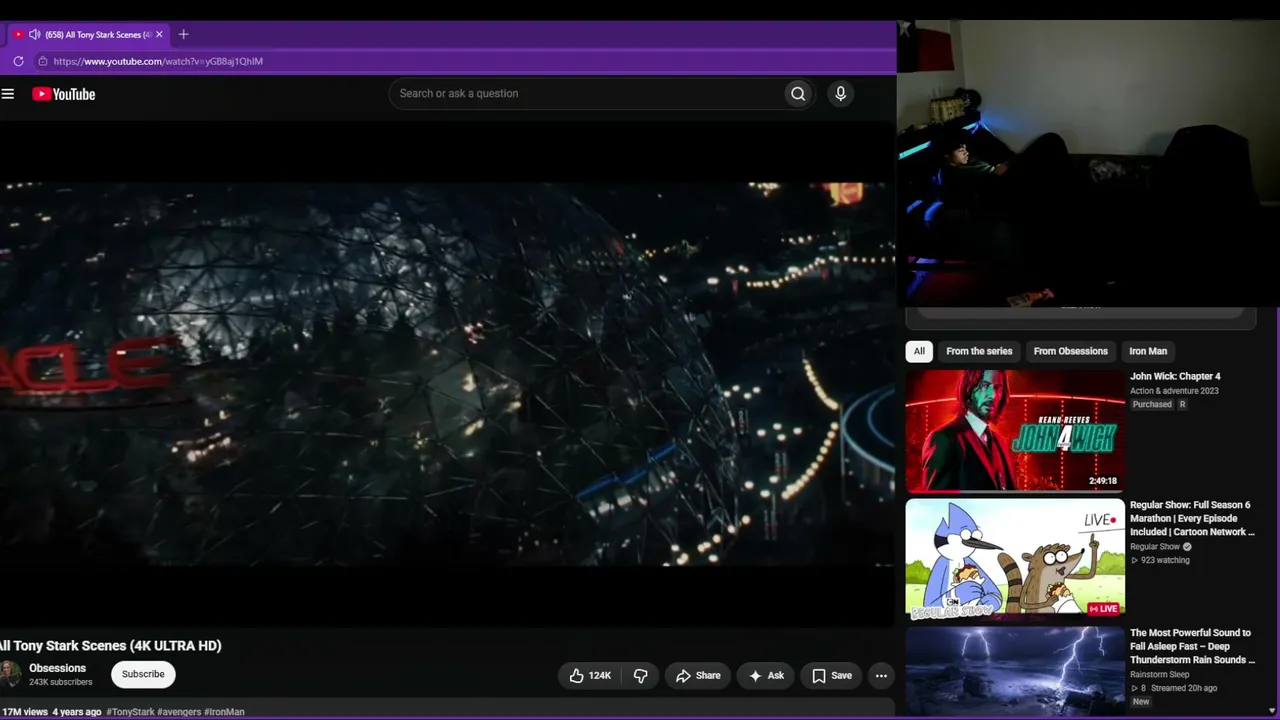Open the YouTube guide hamburger menu

click(8, 94)
